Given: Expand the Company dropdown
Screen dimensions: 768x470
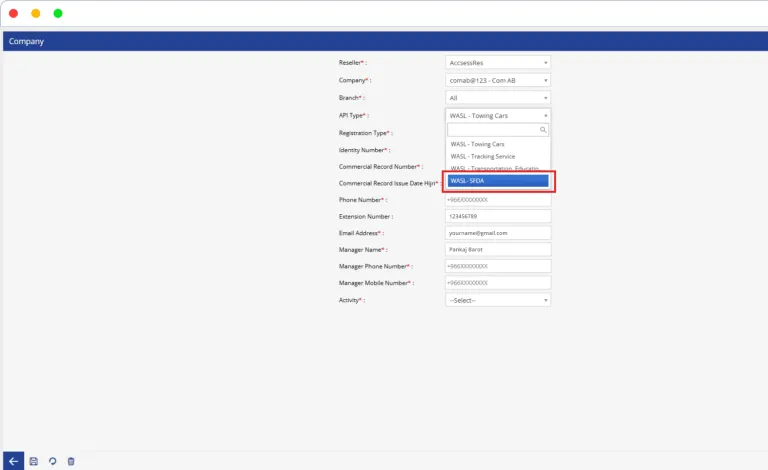Looking at the screenshot, I should point(497,80).
